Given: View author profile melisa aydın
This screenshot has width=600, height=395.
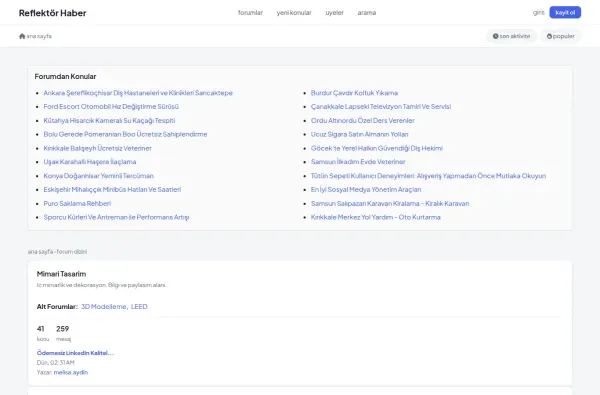Looking at the screenshot, I should pos(71,372).
